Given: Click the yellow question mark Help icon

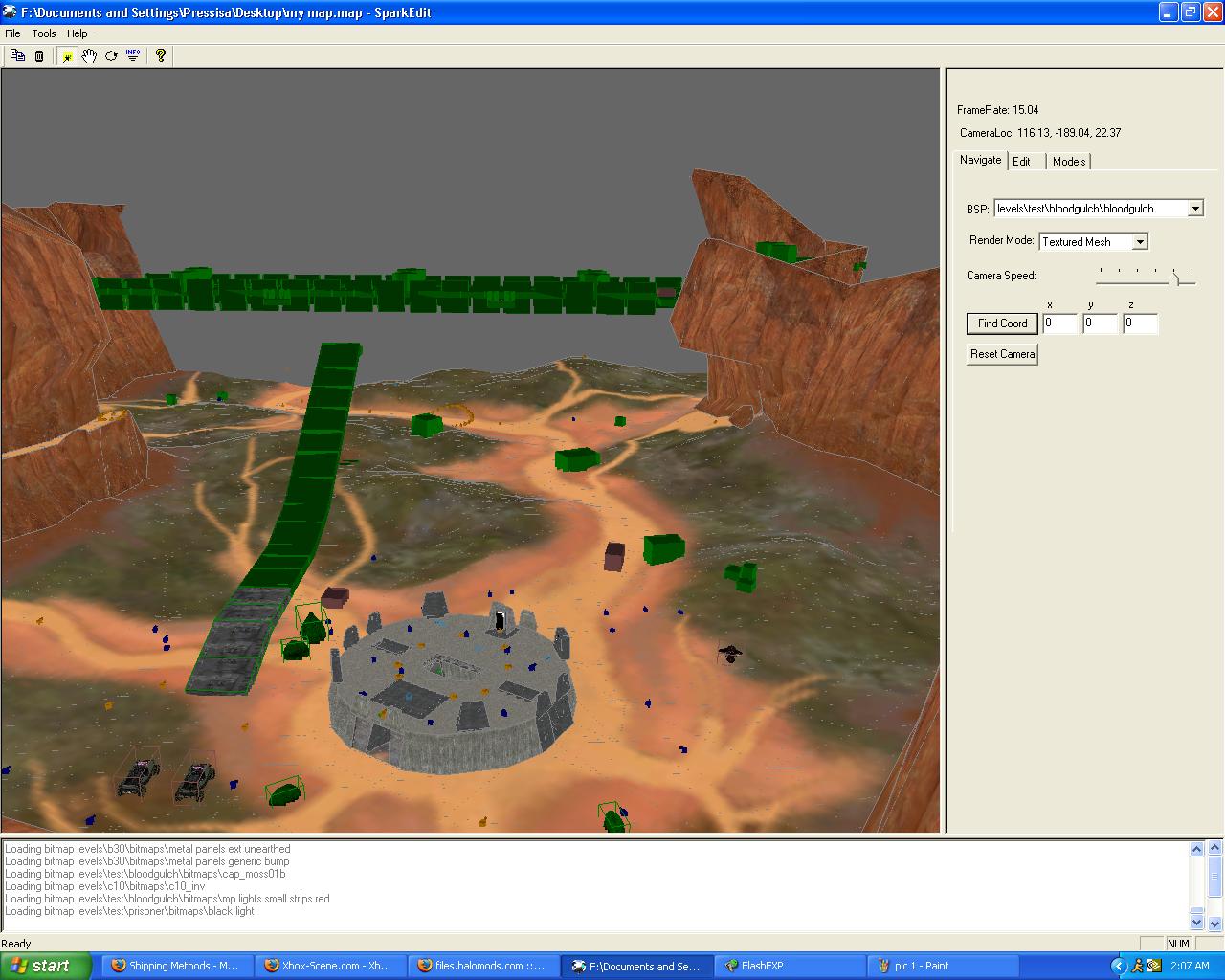Looking at the screenshot, I should tap(161, 56).
